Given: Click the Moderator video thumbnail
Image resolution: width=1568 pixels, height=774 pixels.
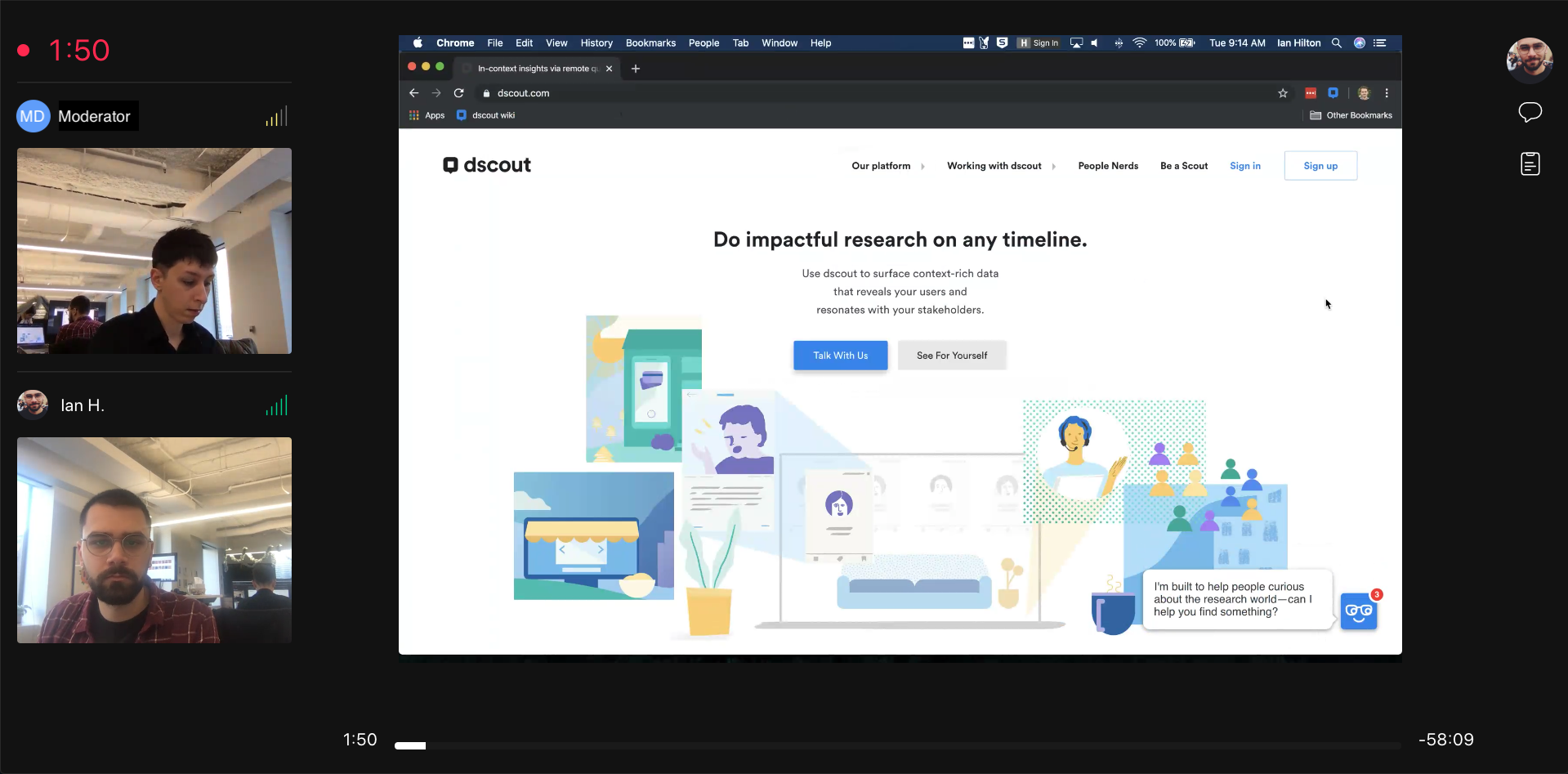Looking at the screenshot, I should (154, 251).
